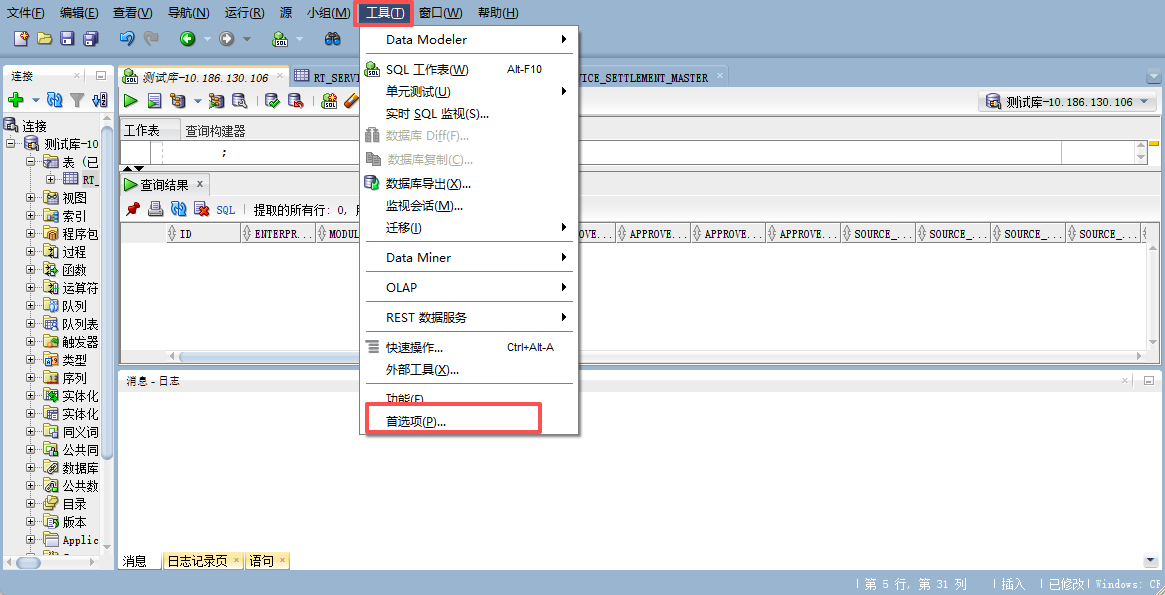
Task: Expand the 视图 tree node
Action: coord(30,198)
